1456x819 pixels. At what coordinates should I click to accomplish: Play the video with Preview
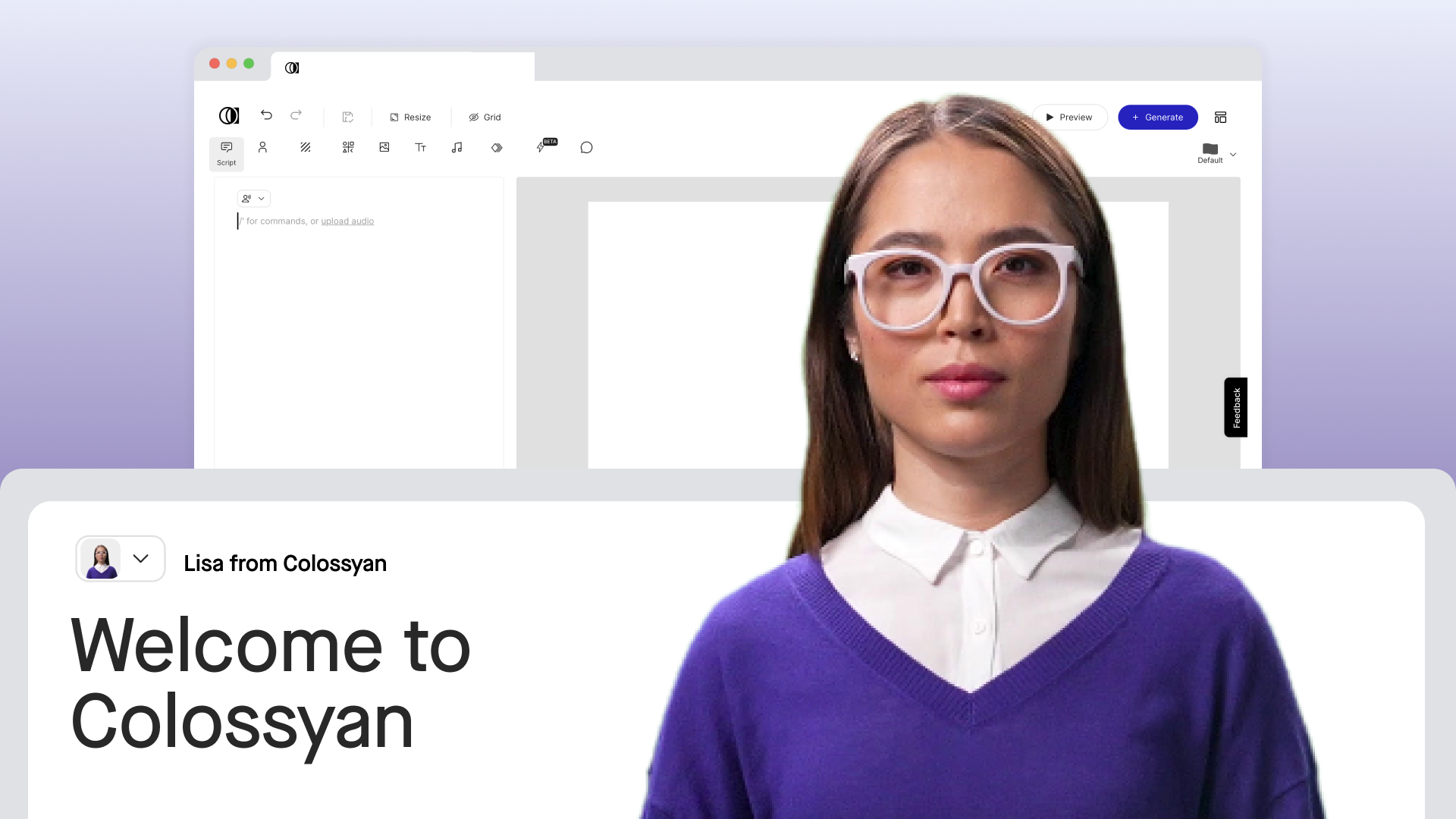point(1069,117)
